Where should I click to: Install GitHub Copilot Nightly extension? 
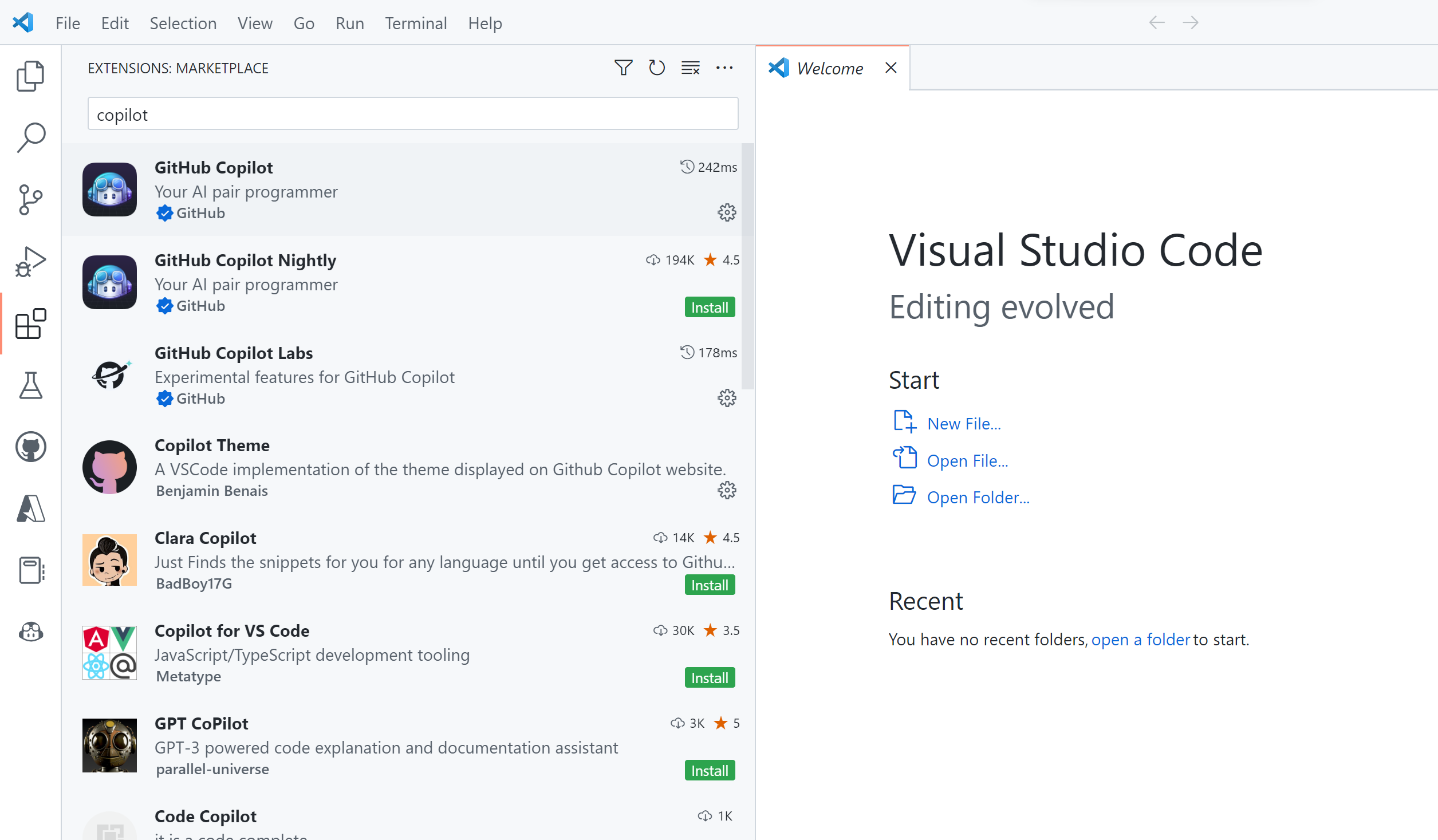click(709, 307)
